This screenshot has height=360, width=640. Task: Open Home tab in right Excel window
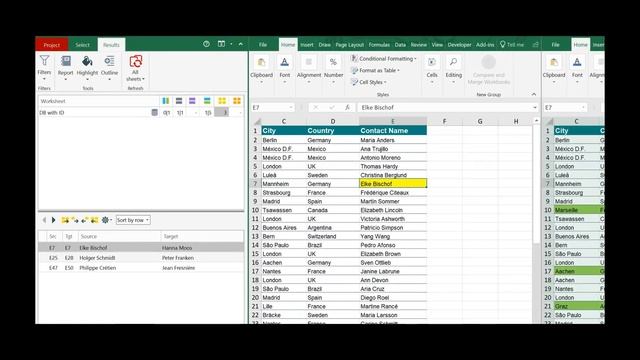580,45
